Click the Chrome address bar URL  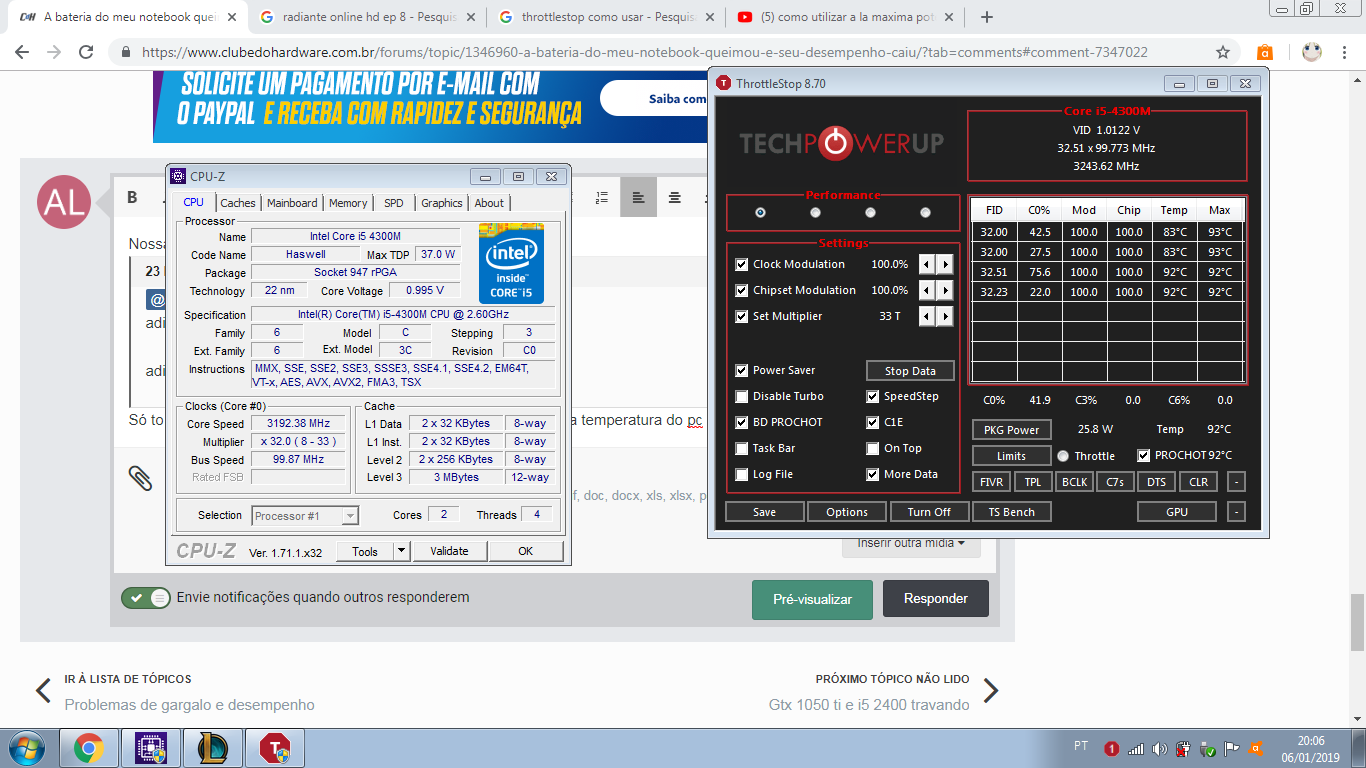tap(644, 52)
